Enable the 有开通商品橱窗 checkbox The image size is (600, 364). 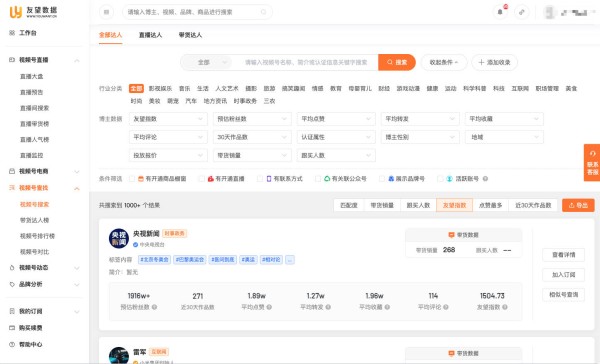click(132, 179)
